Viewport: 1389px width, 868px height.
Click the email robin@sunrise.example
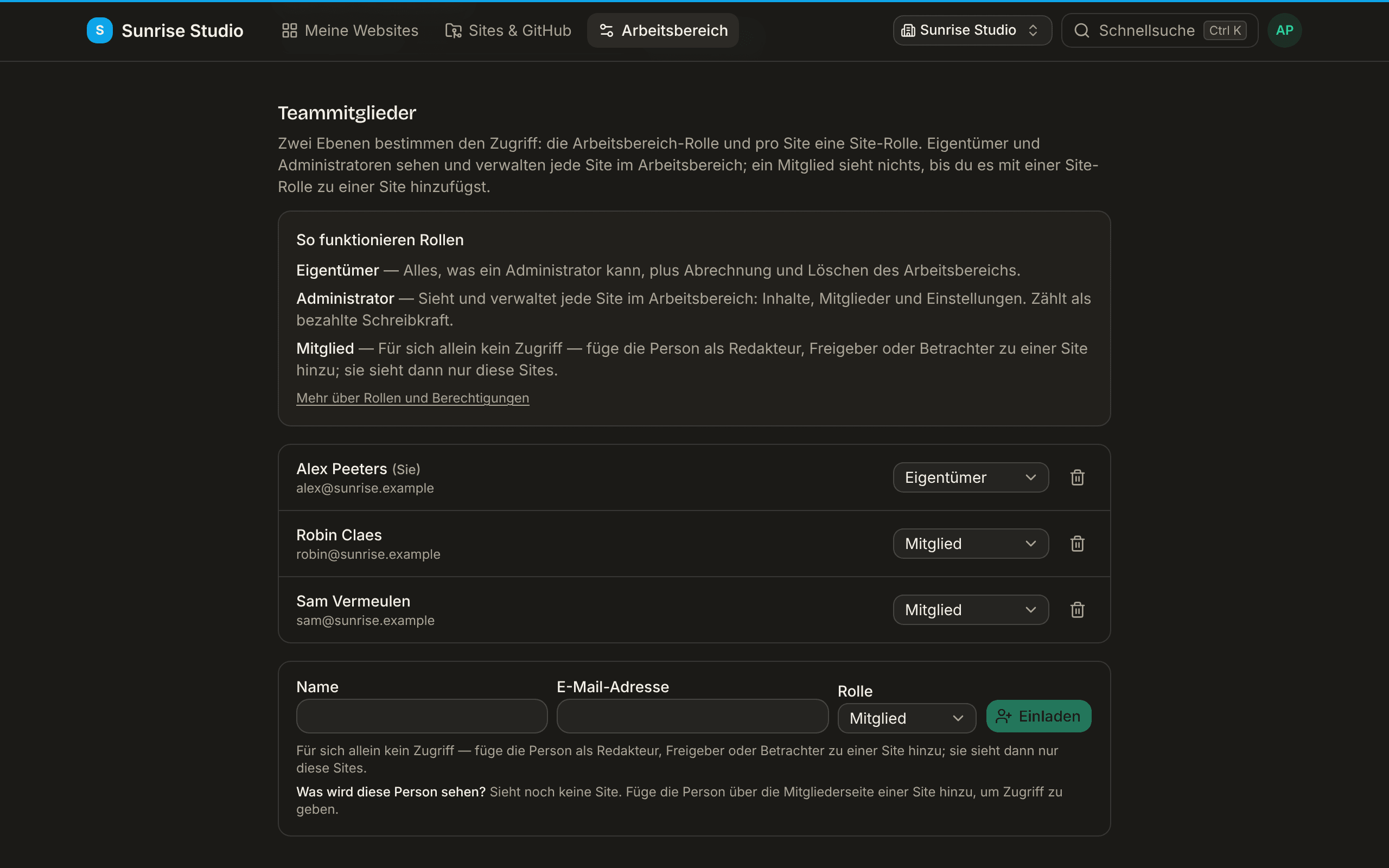pyautogui.click(x=368, y=554)
